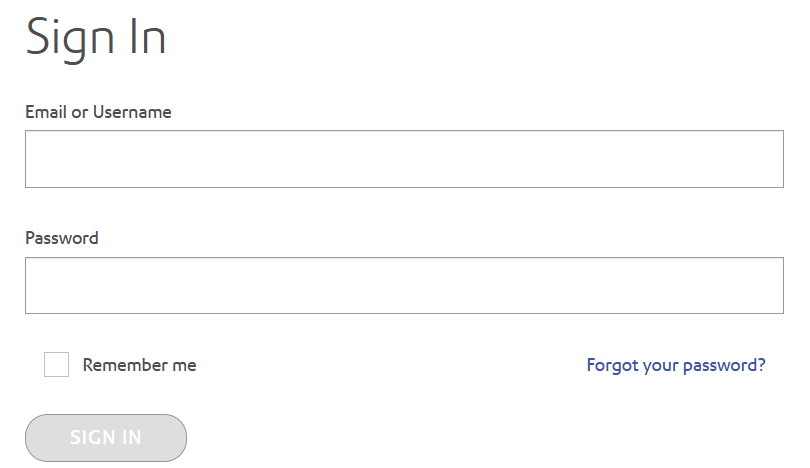Click inside the first text box on the form
The image size is (810, 468).
pos(404,159)
